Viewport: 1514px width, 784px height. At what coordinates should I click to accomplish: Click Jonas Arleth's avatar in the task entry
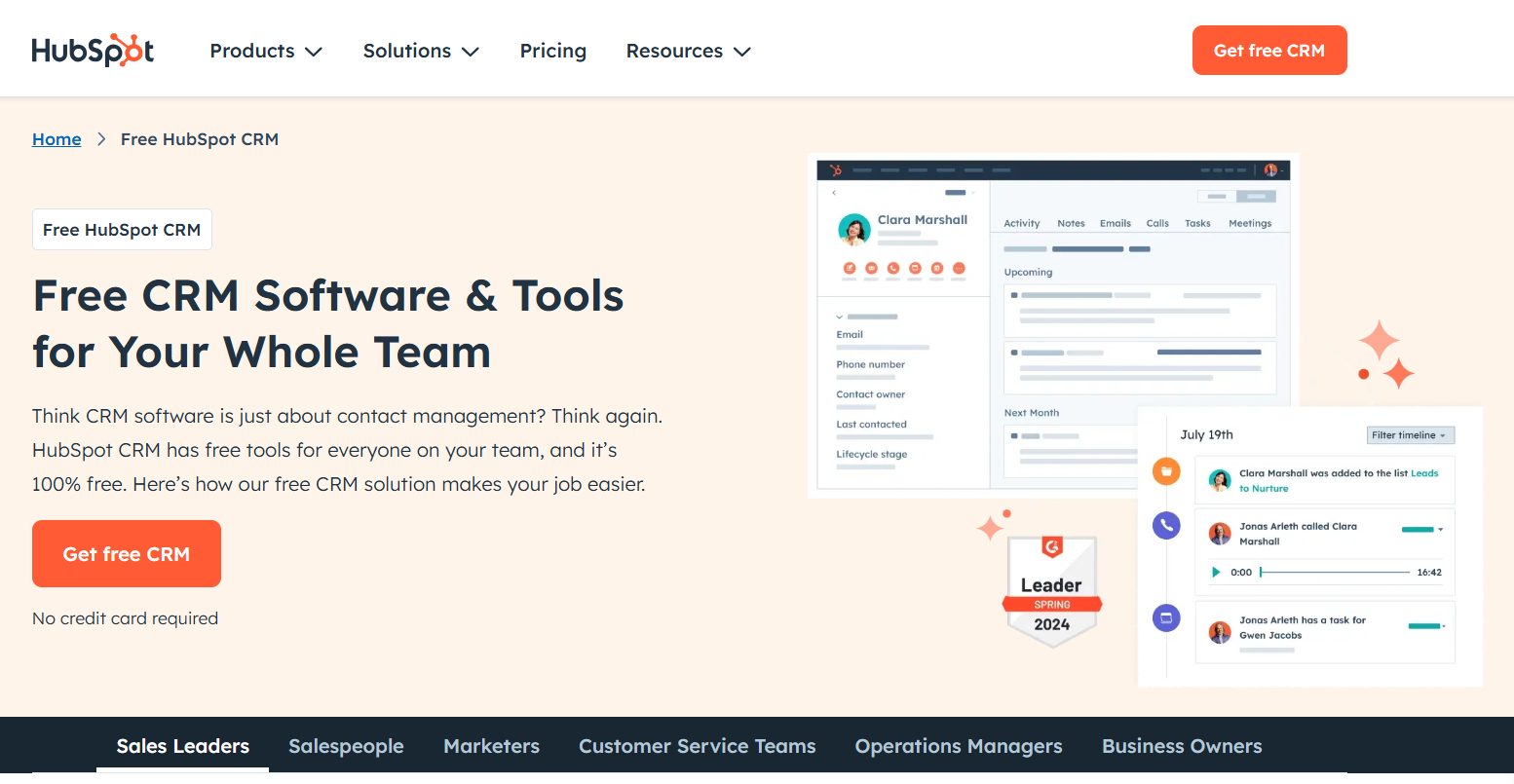[1220, 633]
